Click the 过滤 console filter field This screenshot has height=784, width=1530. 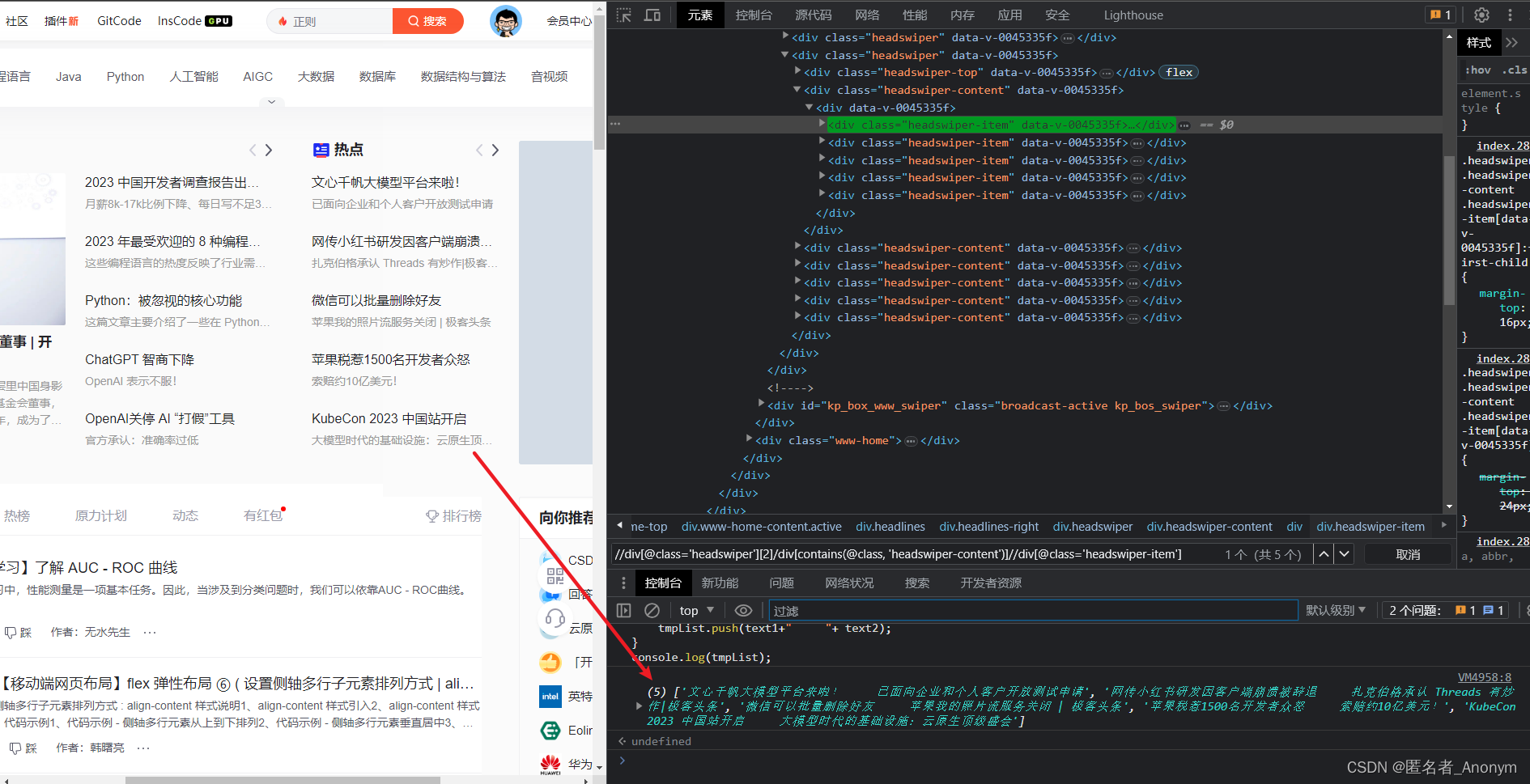point(1033,610)
